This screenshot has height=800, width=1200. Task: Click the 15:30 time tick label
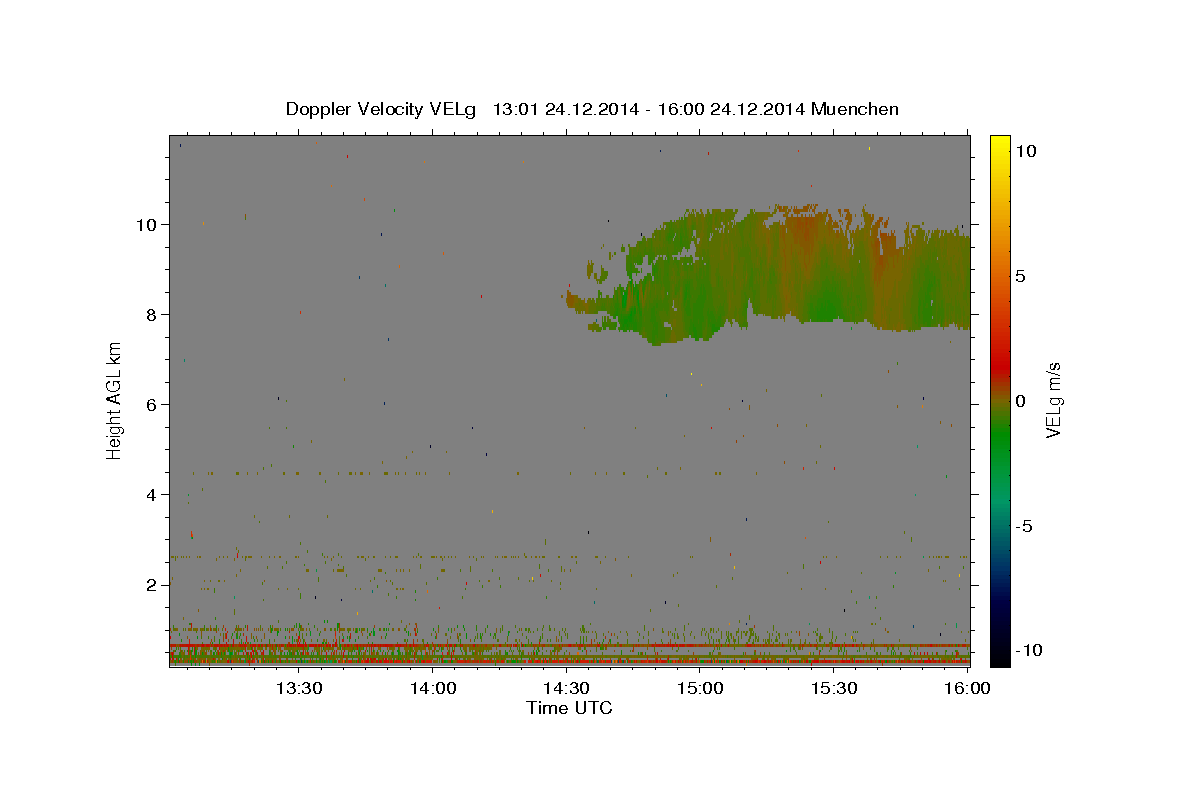[x=833, y=688]
